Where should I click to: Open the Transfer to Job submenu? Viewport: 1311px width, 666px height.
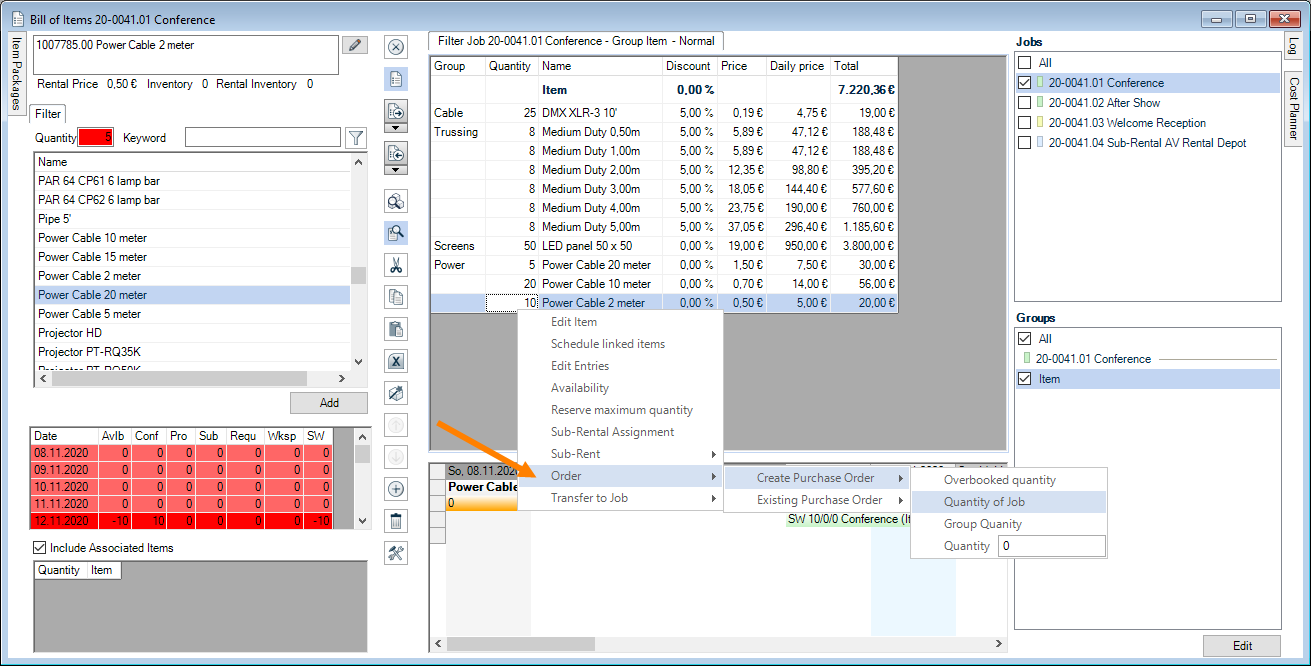pos(619,498)
